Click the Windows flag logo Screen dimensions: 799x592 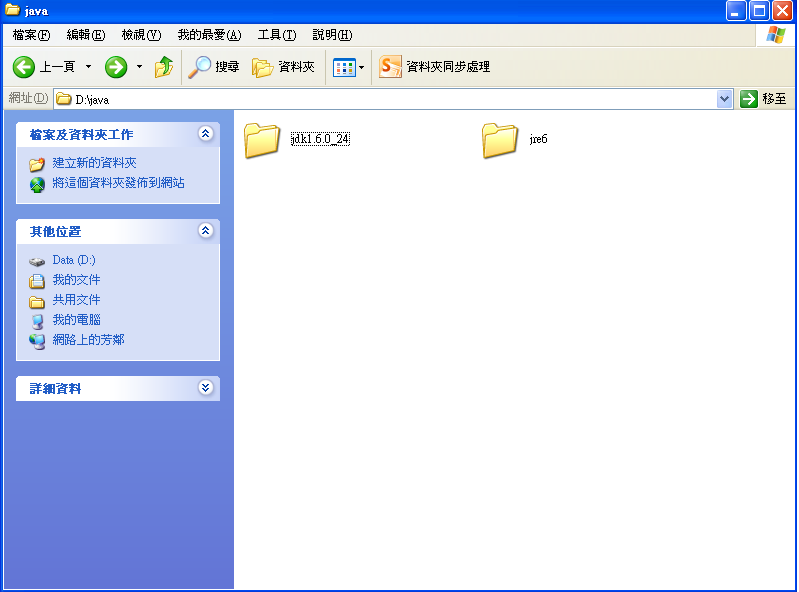click(776, 35)
